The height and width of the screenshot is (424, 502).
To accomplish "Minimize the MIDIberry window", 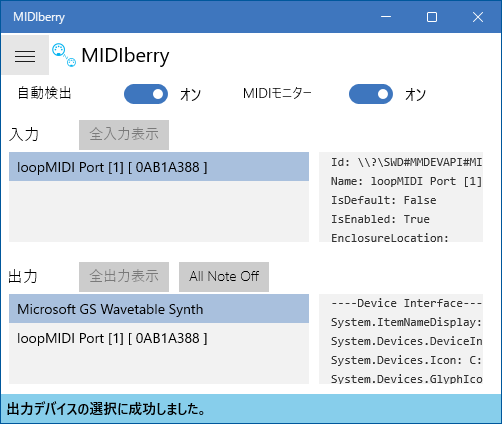I will [x=386, y=17].
